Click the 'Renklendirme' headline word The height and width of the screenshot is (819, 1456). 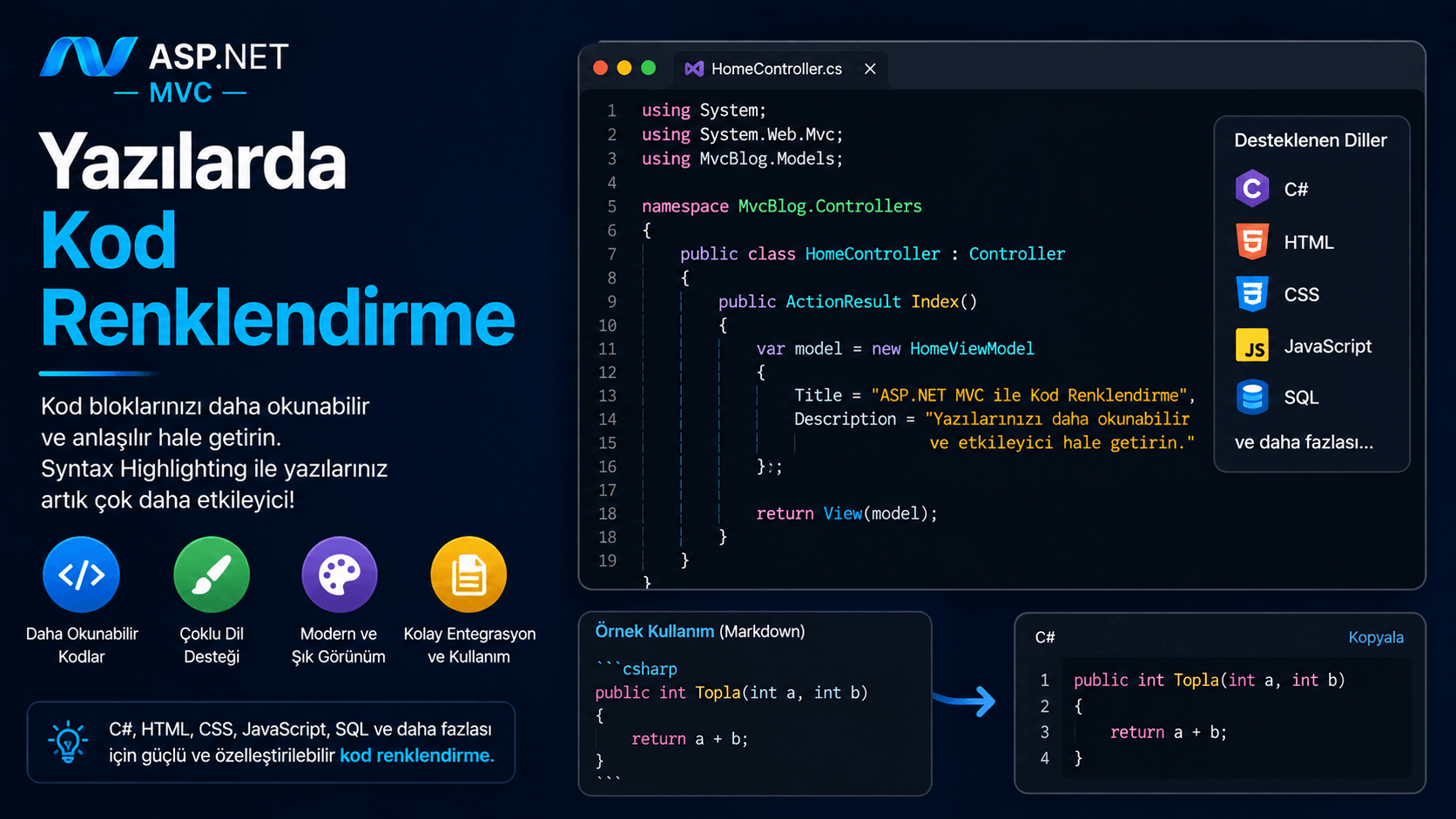click(x=278, y=319)
